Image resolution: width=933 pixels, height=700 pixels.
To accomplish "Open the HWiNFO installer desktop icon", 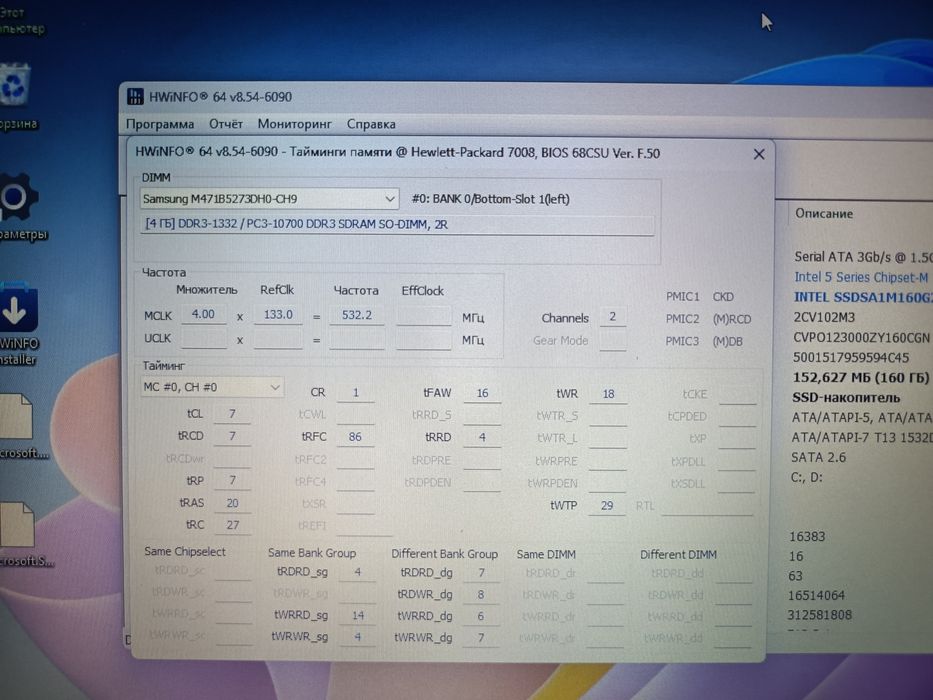I will click(x=18, y=308).
